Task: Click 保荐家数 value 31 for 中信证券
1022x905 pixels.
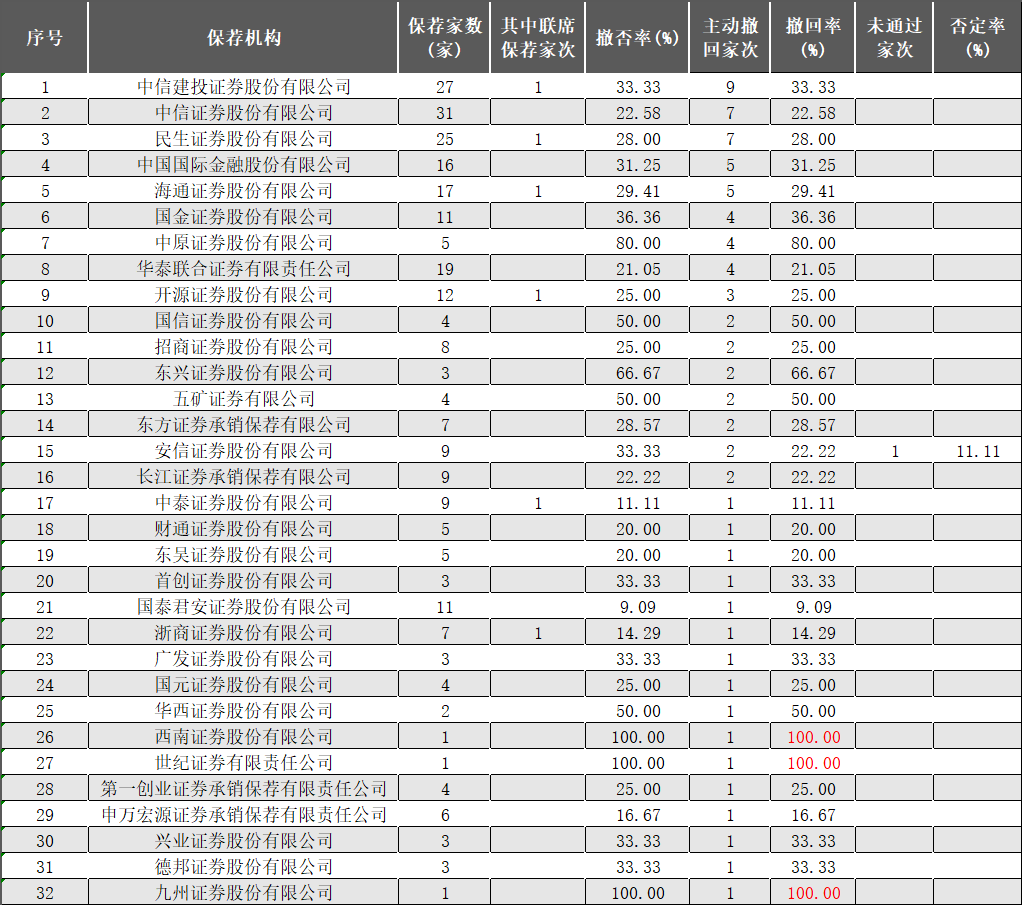Action: pos(445,113)
